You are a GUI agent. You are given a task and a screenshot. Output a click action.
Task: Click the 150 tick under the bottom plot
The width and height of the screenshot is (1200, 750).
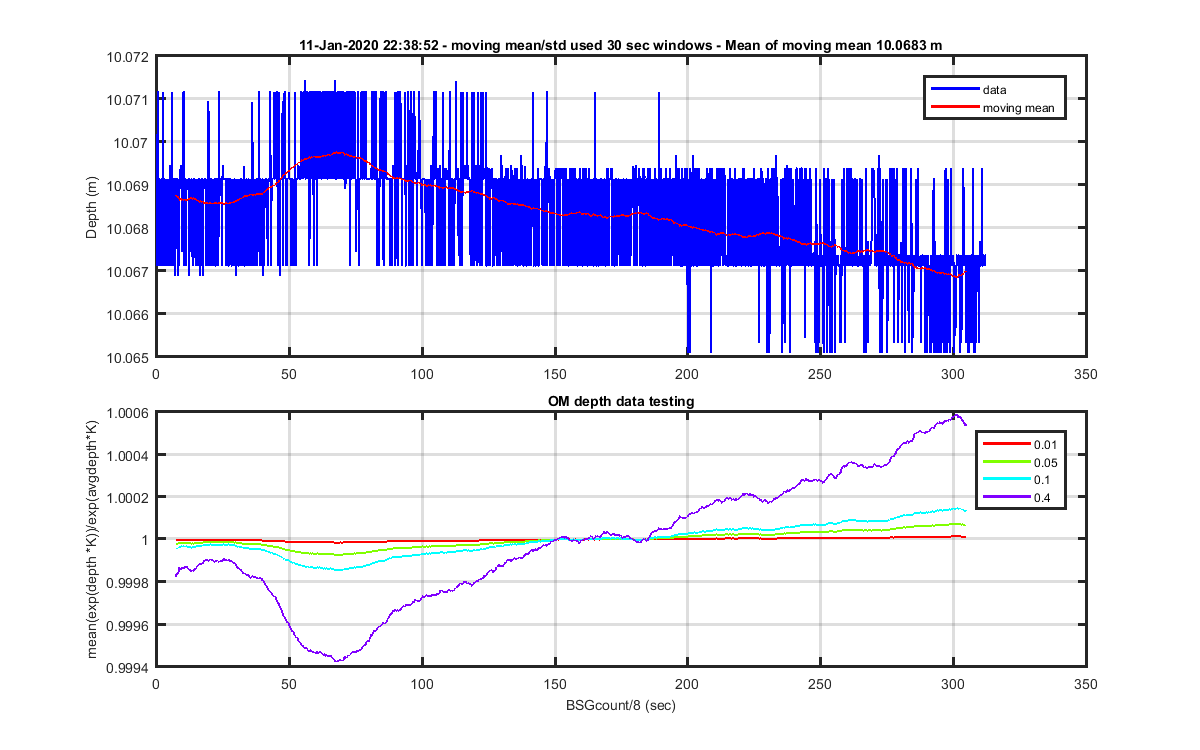tap(554, 685)
